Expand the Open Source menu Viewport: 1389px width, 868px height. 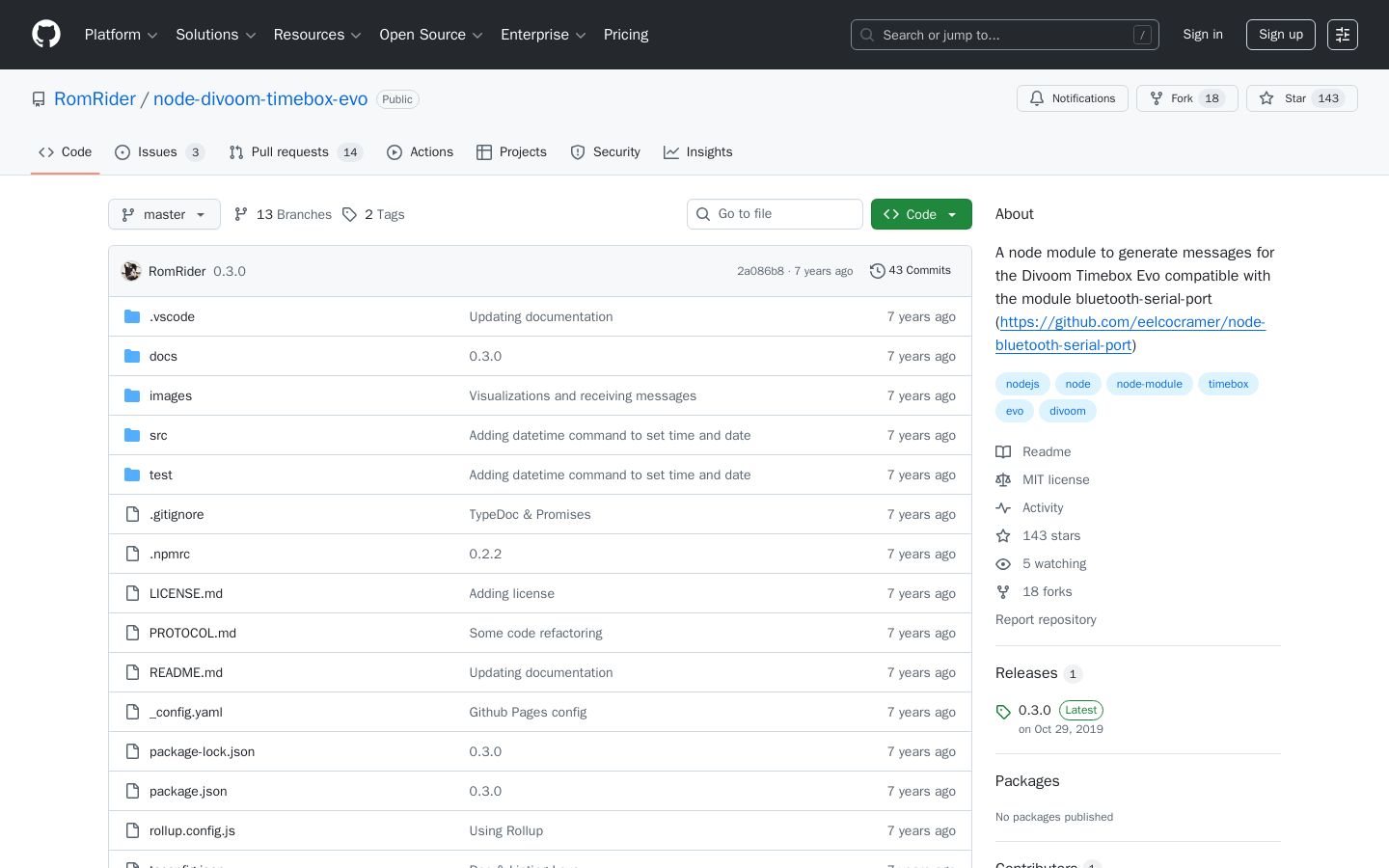point(431,35)
